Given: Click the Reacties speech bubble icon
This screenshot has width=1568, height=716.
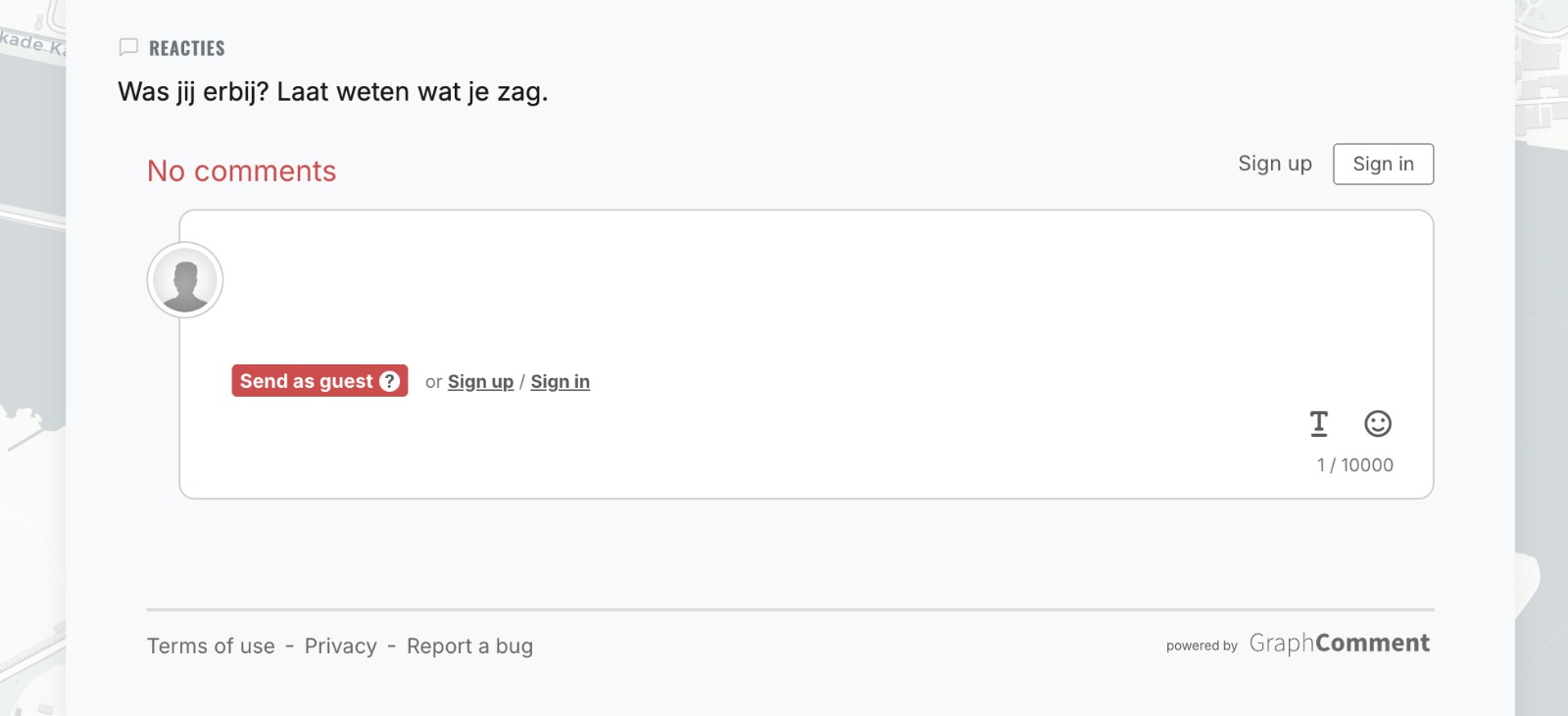Looking at the screenshot, I should 128,46.
